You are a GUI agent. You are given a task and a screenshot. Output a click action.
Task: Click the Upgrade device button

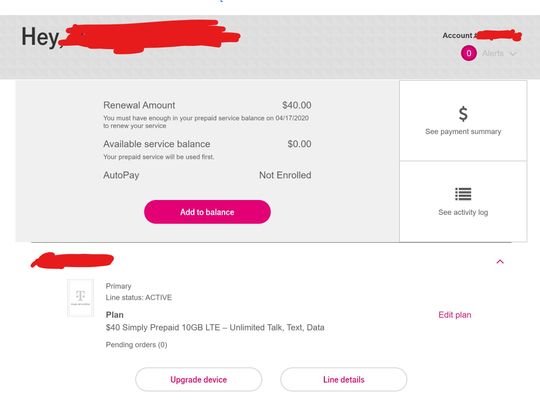[x=199, y=379]
